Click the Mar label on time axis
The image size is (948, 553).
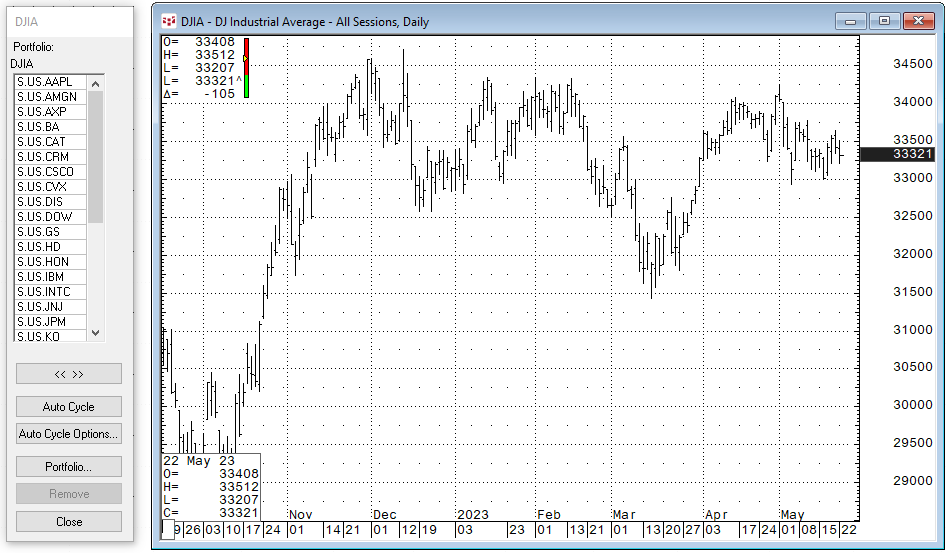[x=624, y=515]
